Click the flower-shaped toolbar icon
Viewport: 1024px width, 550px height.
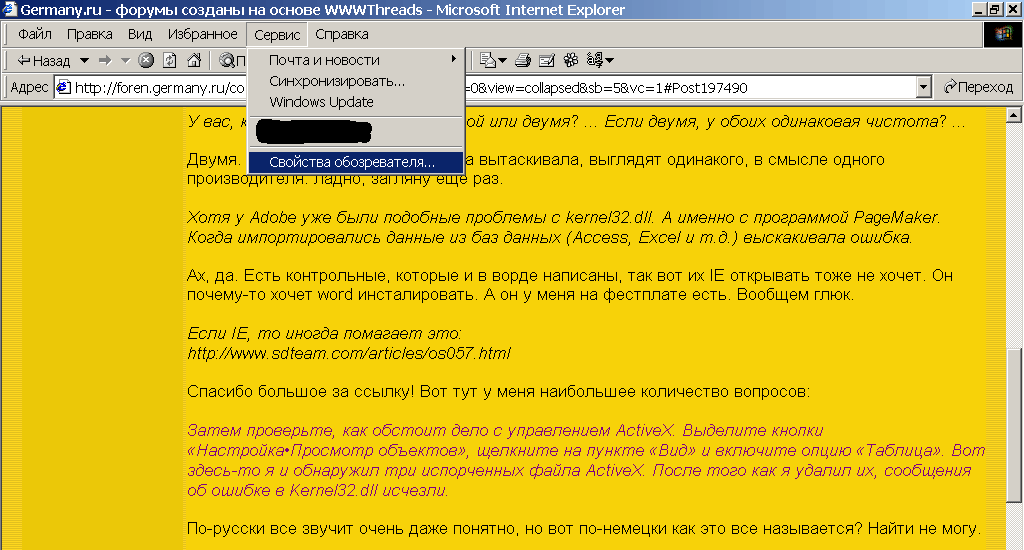571,61
